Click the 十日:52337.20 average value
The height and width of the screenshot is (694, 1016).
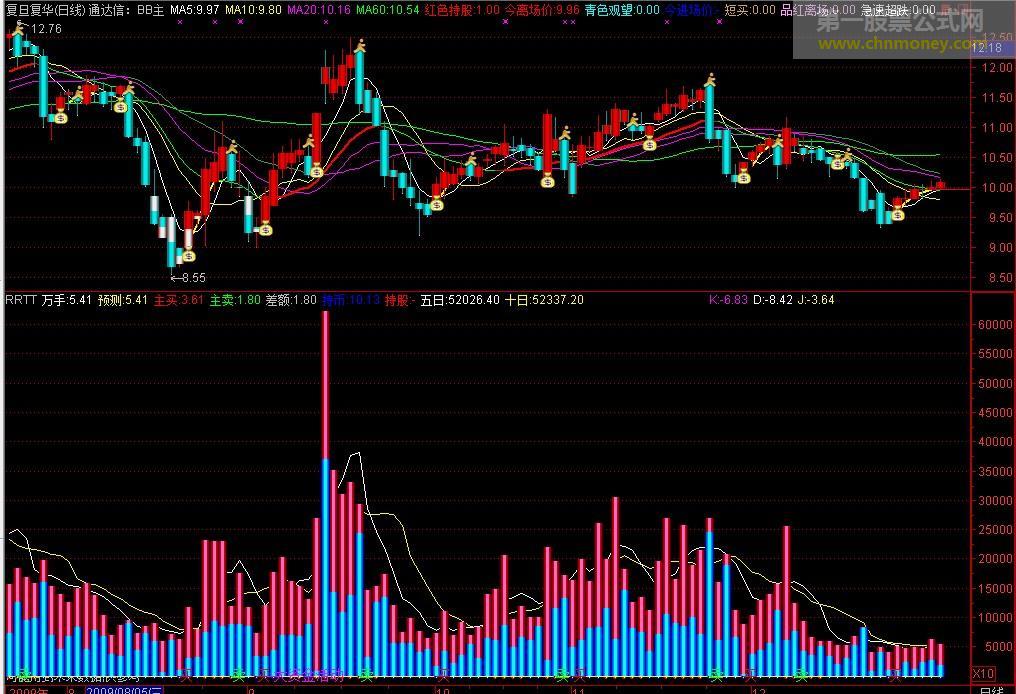tap(544, 299)
